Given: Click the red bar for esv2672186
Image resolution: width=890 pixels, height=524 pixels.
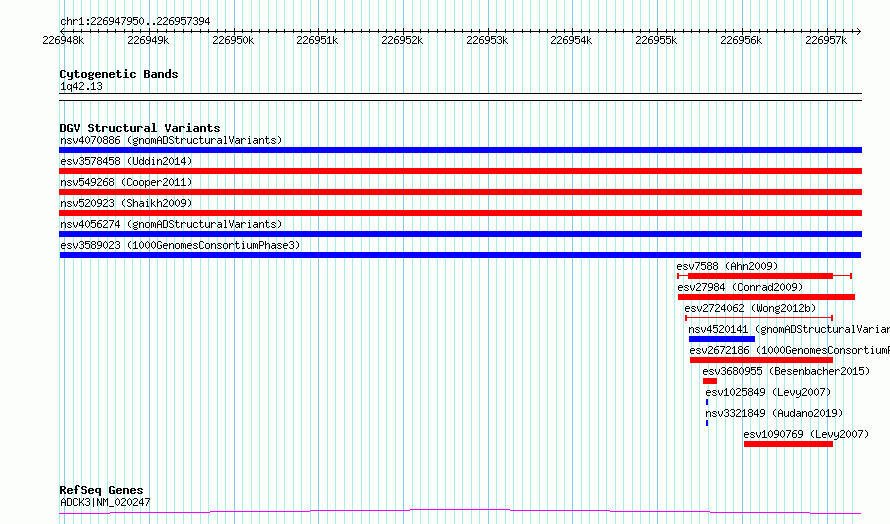Looking at the screenshot, I should point(761,360).
